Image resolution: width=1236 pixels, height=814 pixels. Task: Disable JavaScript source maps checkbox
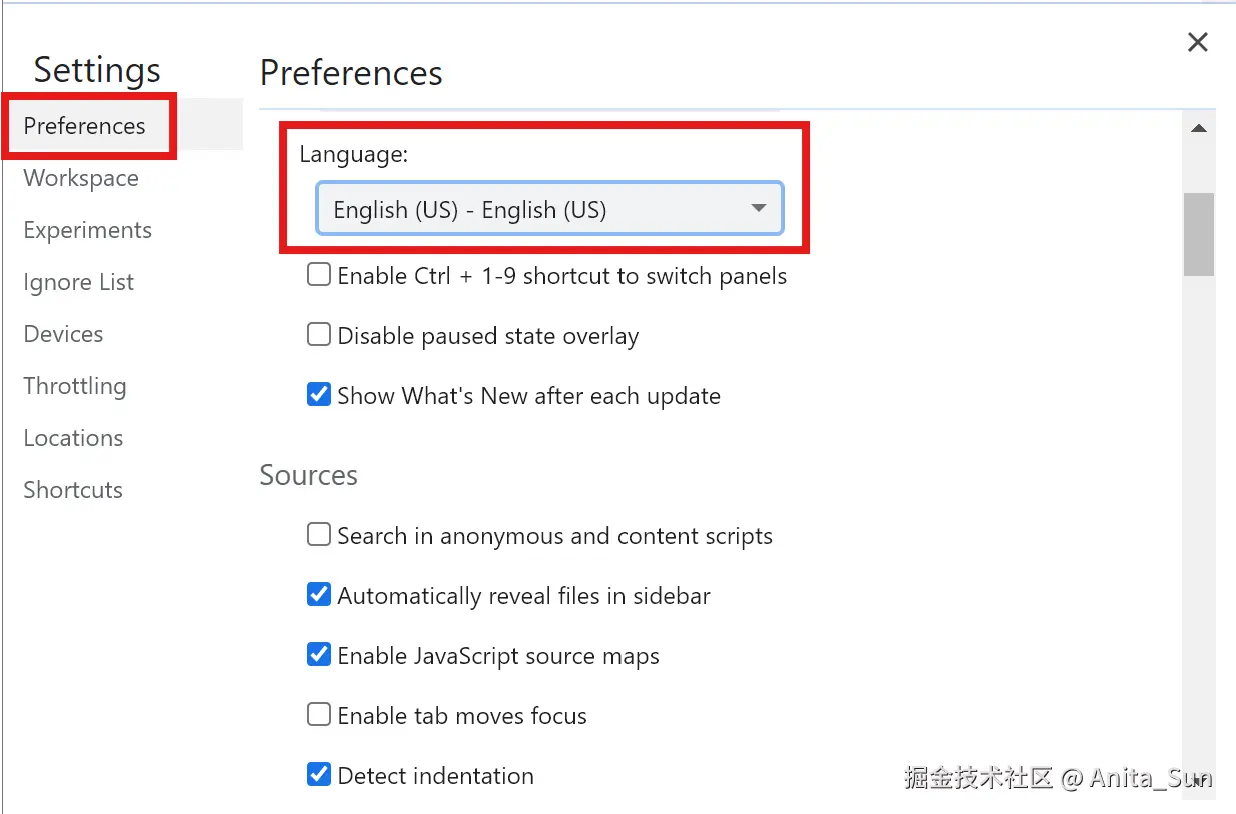(319, 655)
